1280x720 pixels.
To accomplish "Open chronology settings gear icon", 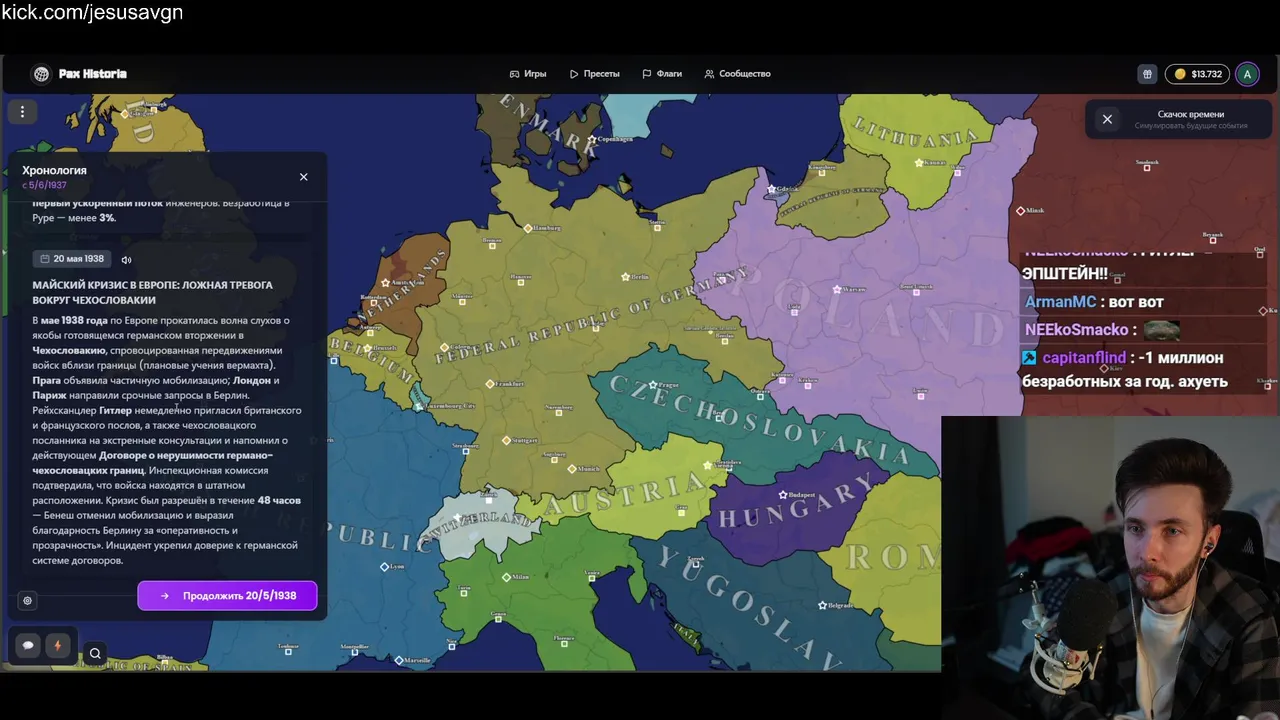I will pyautogui.click(x=27, y=601).
